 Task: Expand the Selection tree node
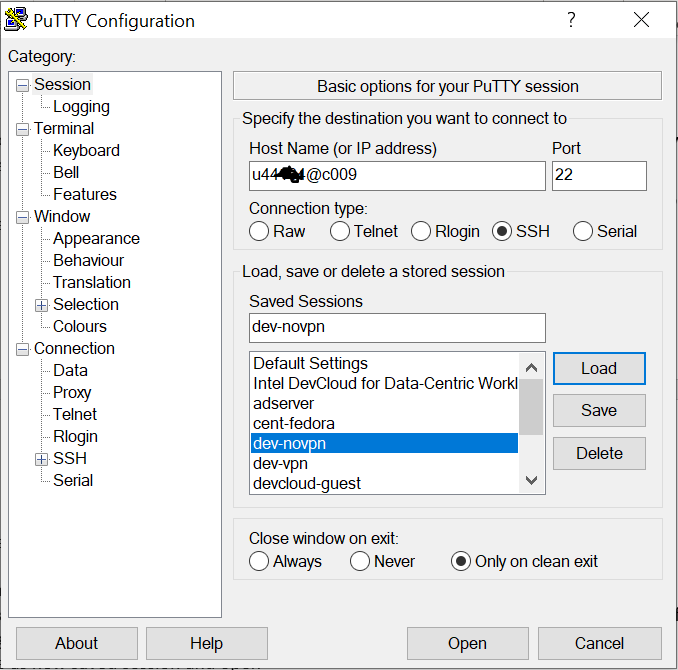tap(41, 305)
